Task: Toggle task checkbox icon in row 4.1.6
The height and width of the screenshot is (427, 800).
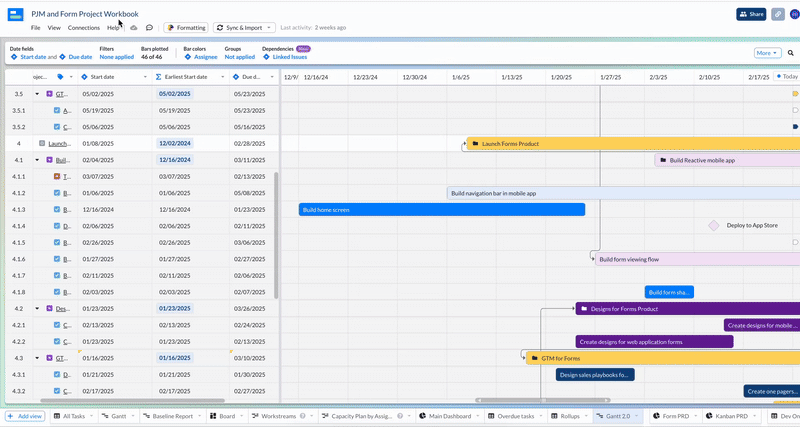Action: [x=57, y=259]
